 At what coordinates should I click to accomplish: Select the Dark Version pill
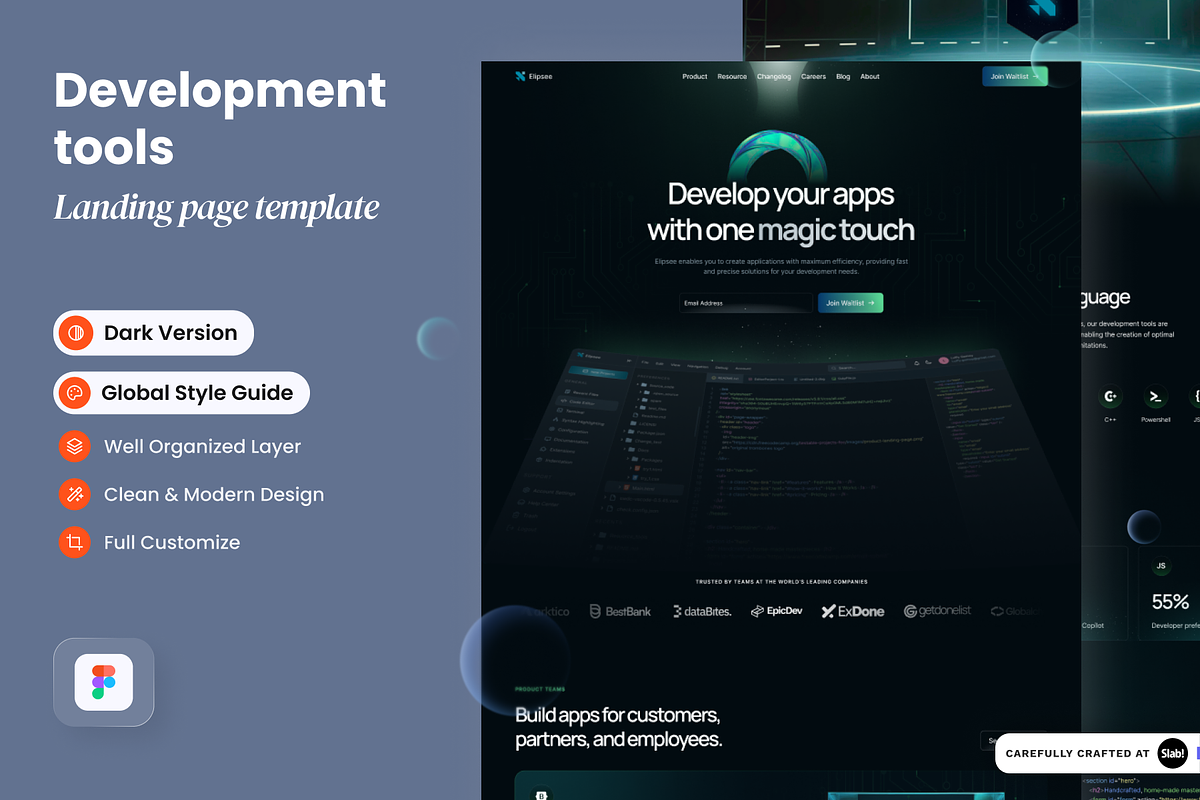click(x=154, y=333)
